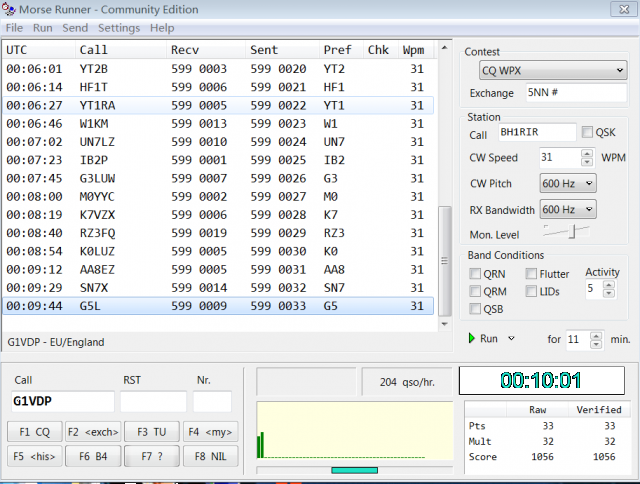The height and width of the screenshot is (484, 640).
Task: Click the Exchange field showing 5NN #
Action: [x=576, y=93]
